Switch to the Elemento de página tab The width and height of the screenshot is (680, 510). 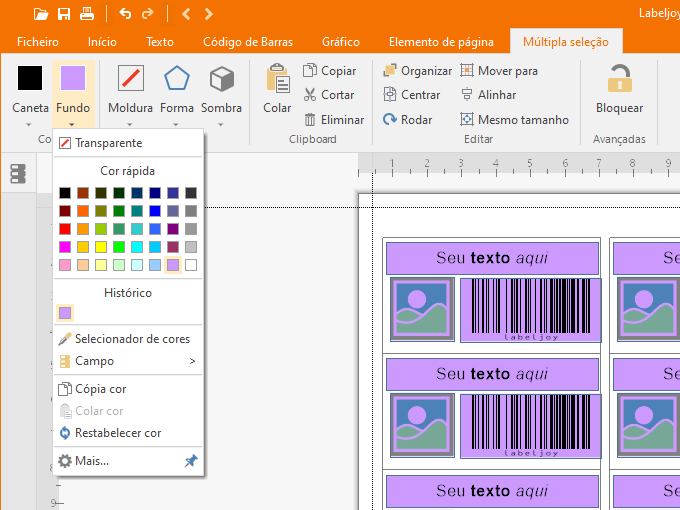441,42
